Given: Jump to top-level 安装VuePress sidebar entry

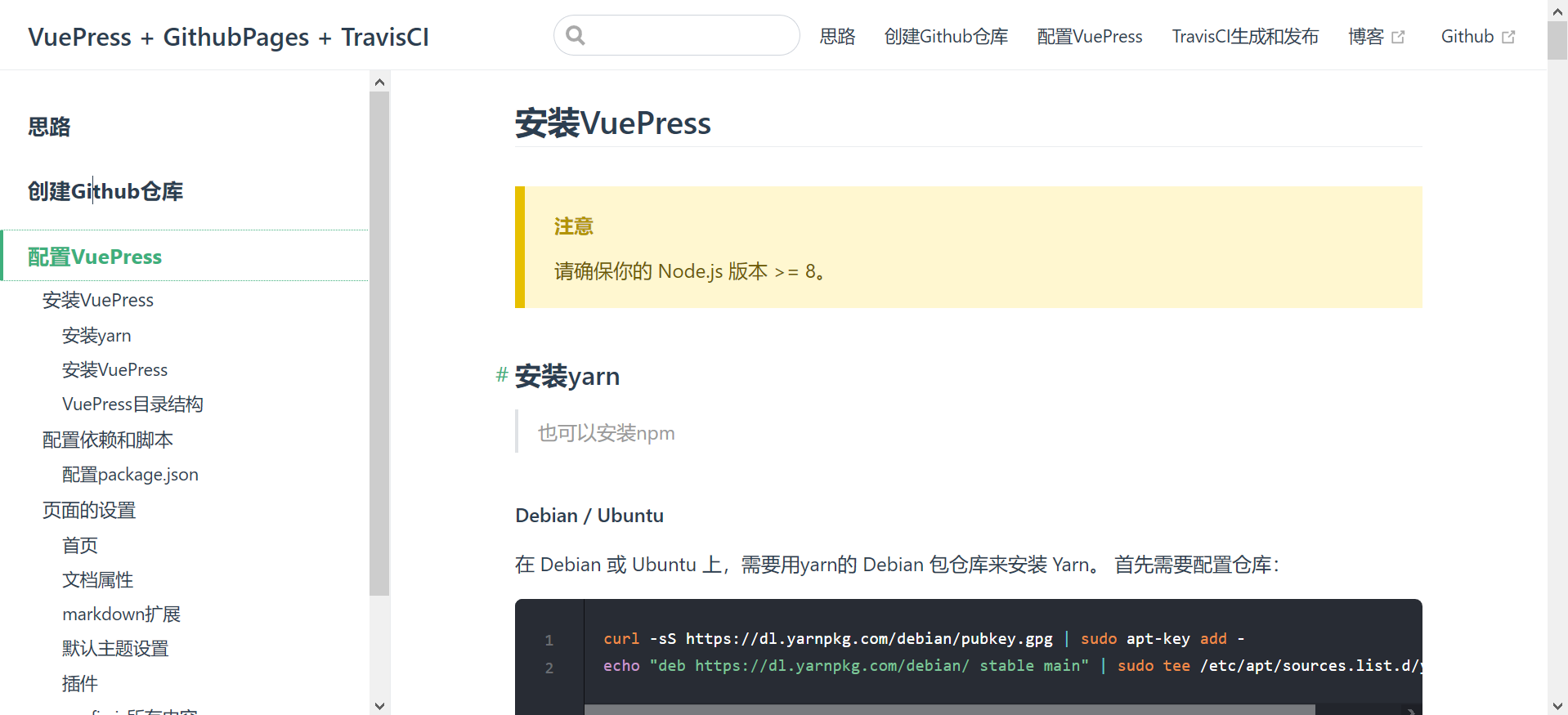Looking at the screenshot, I should click(98, 300).
